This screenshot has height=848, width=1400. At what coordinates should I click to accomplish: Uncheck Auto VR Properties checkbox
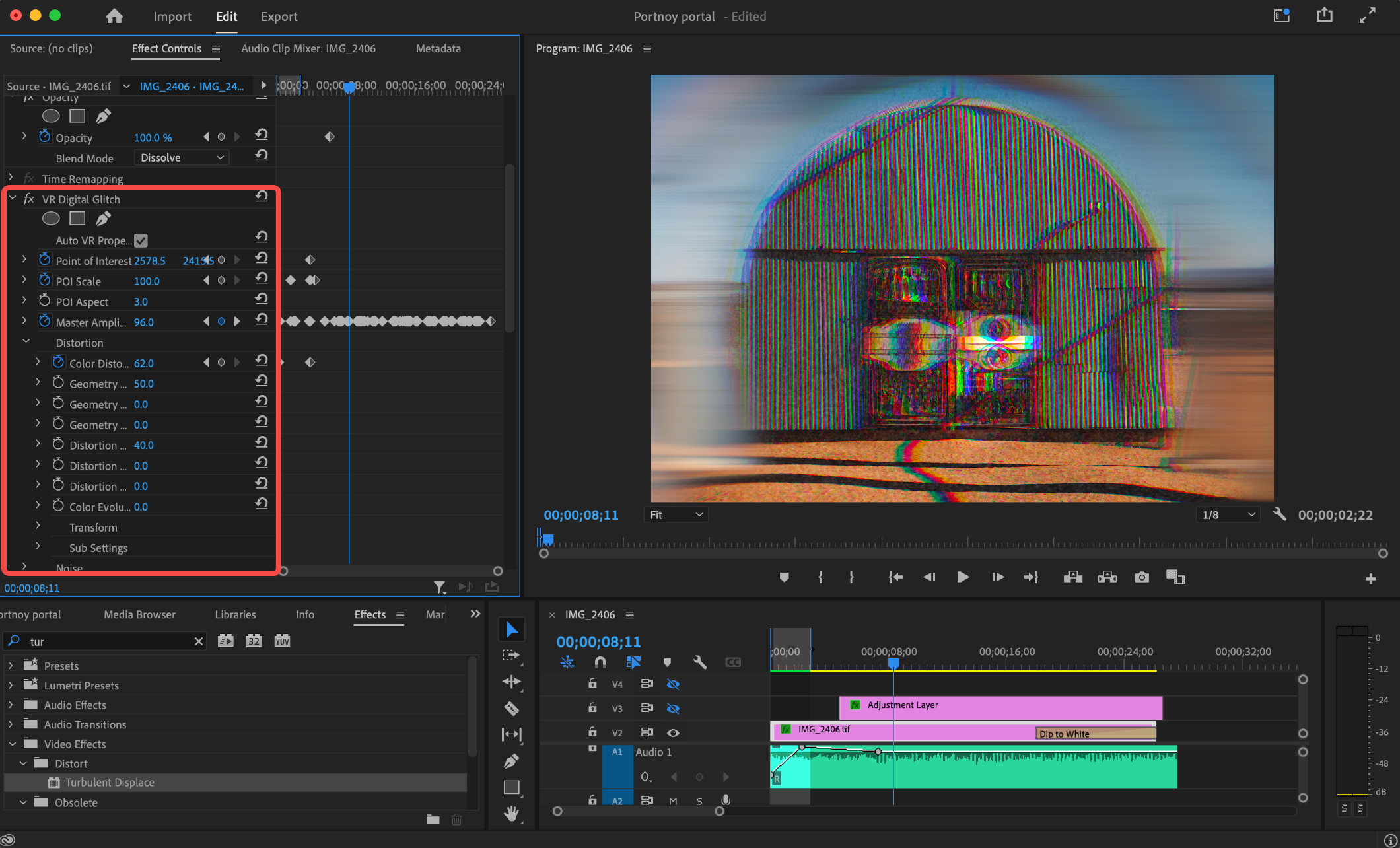pos(141,240)
